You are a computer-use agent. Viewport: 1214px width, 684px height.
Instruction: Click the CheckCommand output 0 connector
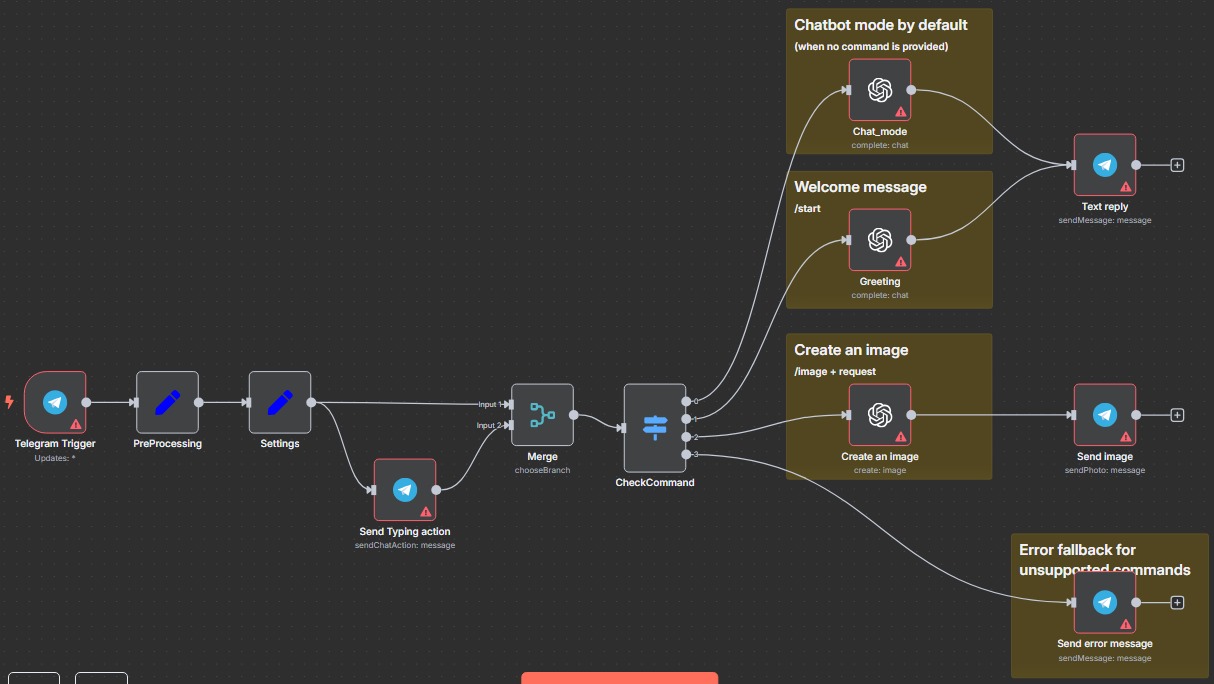coord(686,401)
